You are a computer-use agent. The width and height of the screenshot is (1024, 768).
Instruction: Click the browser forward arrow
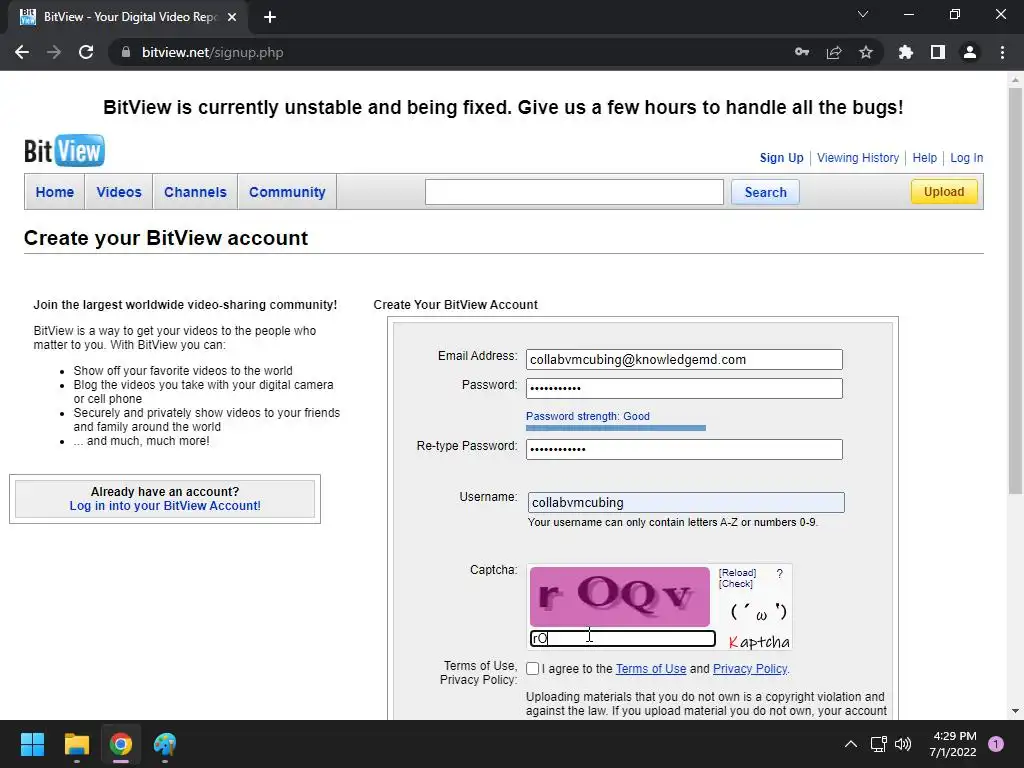coord(54,52)
